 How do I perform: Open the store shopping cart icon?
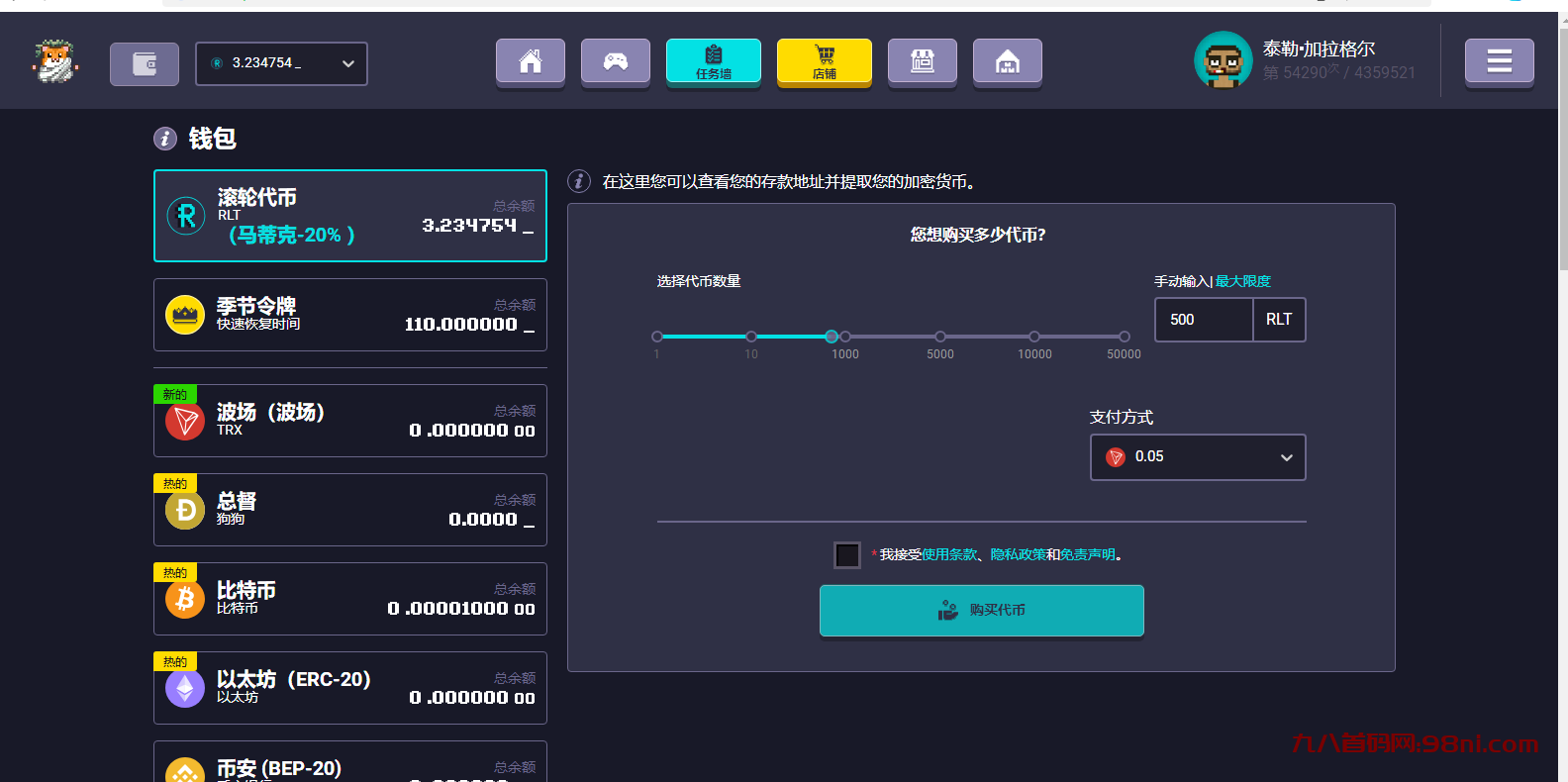click(x=825, y=61)
